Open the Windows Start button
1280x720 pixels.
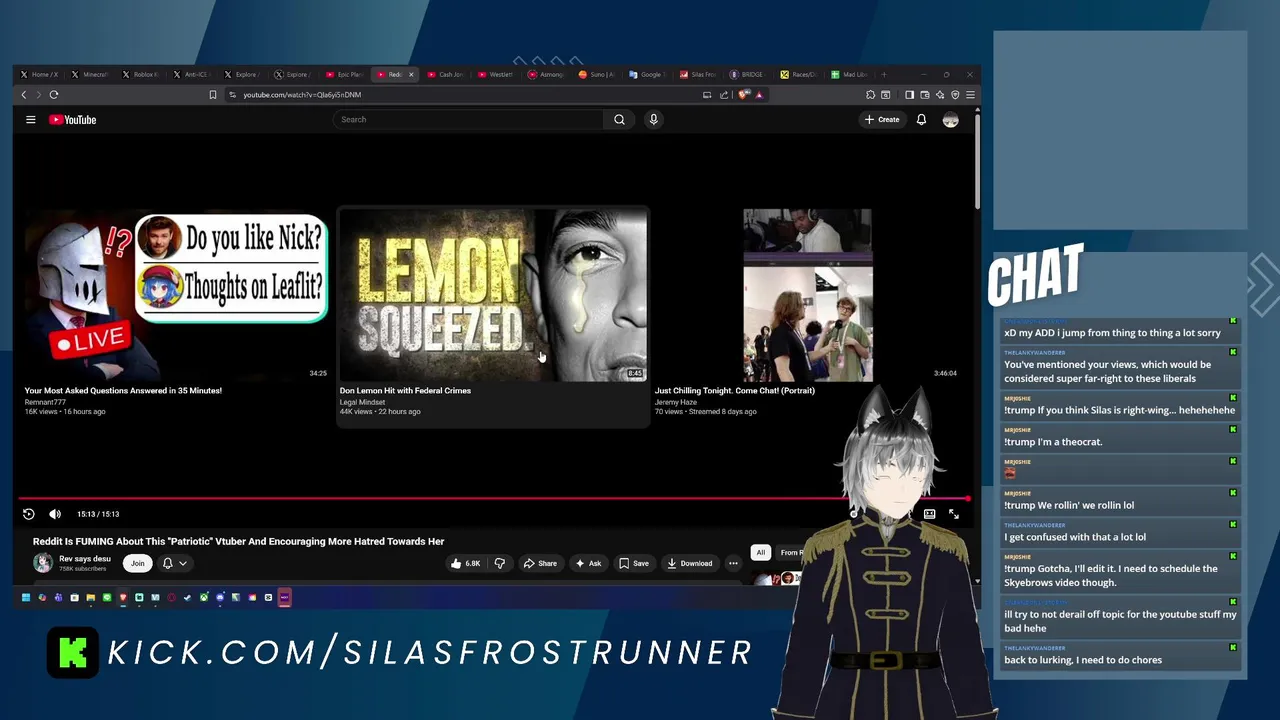coord(26,597)
